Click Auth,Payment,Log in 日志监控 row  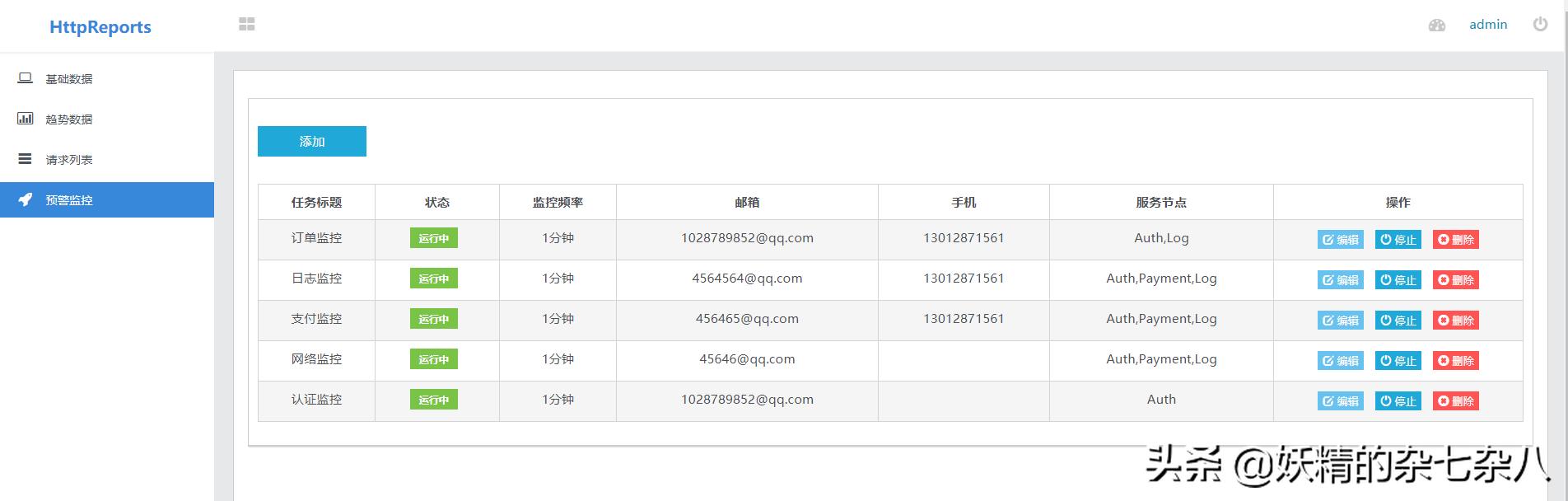pos(1161,279)
